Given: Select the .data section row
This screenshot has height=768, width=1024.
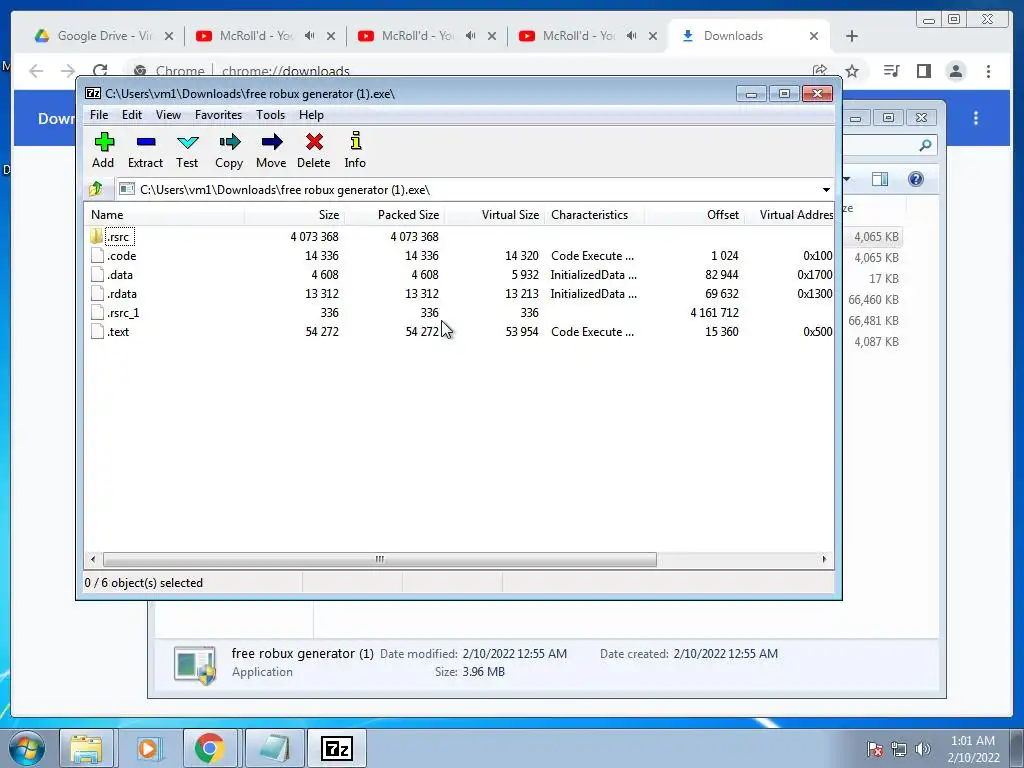Looking at the screenshot, I should click(459, 275).
